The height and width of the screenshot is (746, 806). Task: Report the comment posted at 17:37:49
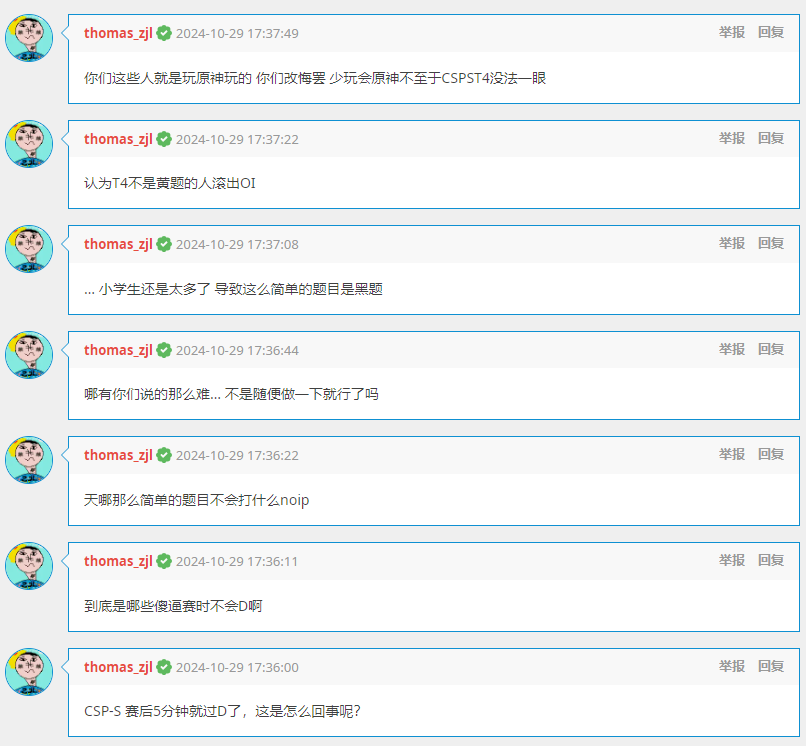click(732, 32)
